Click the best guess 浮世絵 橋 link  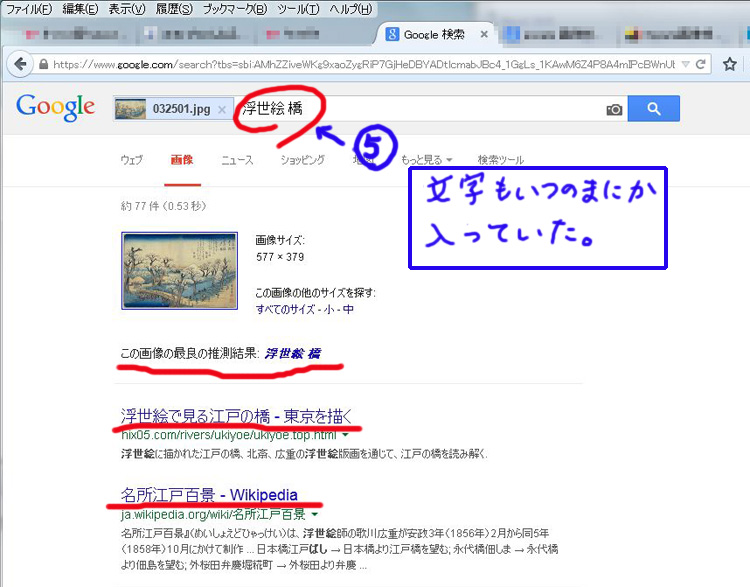(x=292, y=354)
